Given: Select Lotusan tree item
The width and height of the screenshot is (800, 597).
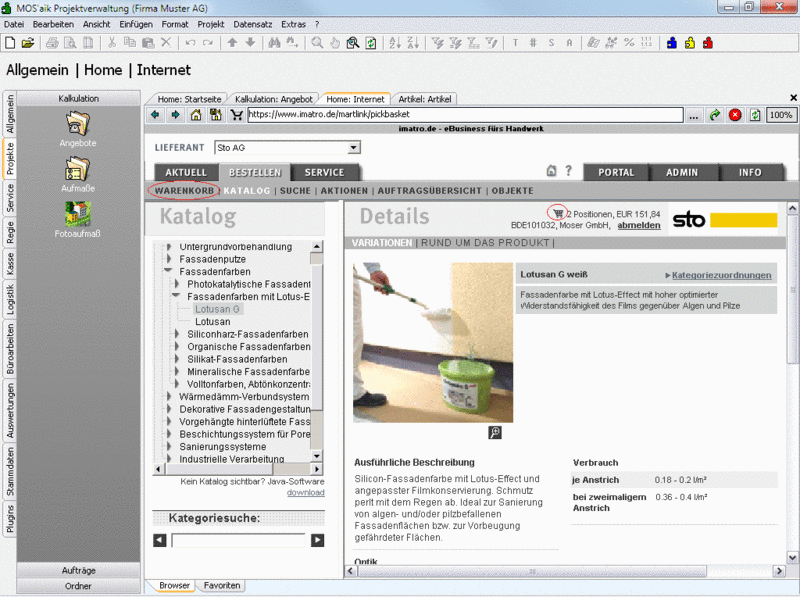Looking at the screenshot, I should [212, 321].
